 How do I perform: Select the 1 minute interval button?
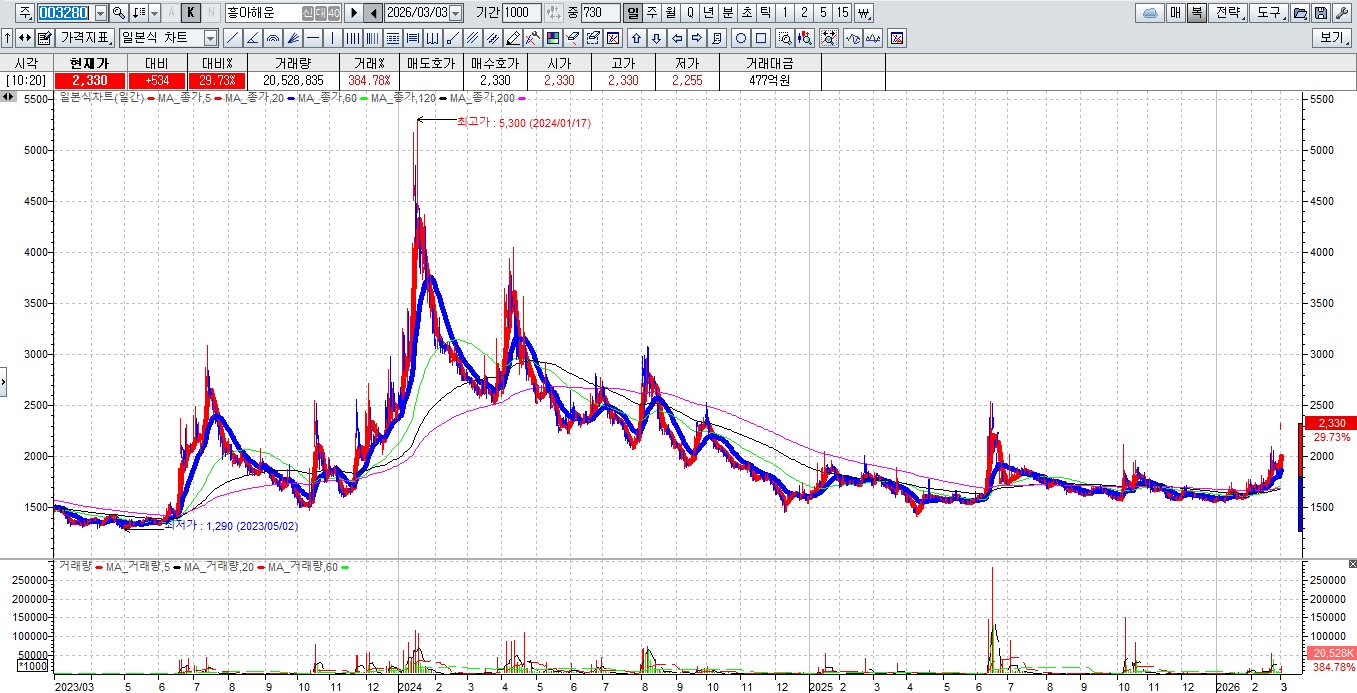click(x=785, y=13)
